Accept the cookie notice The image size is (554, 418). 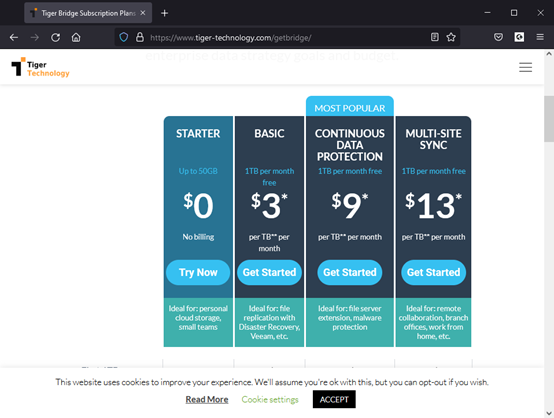point(334,399)
